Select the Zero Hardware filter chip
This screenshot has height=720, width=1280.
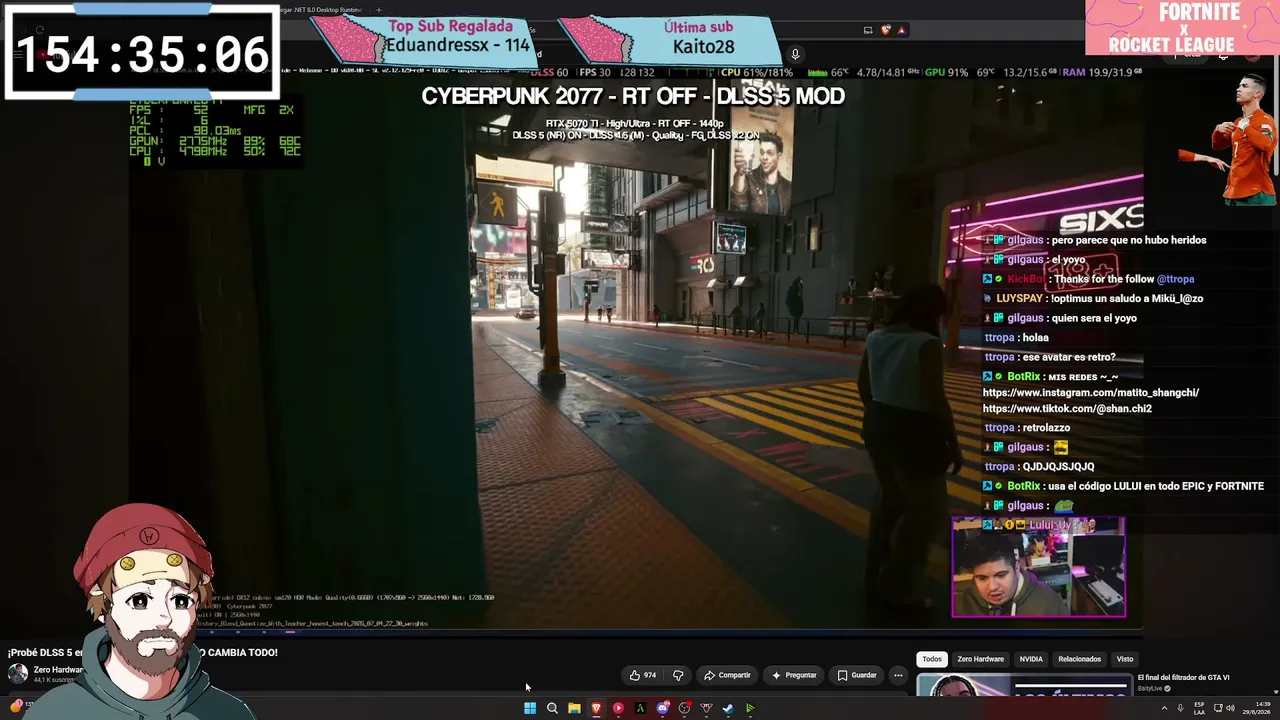click(x=980, y=659)
